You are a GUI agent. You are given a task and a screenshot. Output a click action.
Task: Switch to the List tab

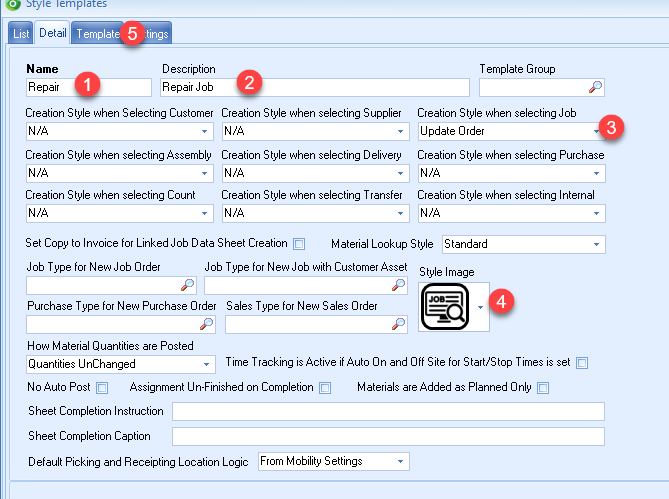tap(20, 33)
